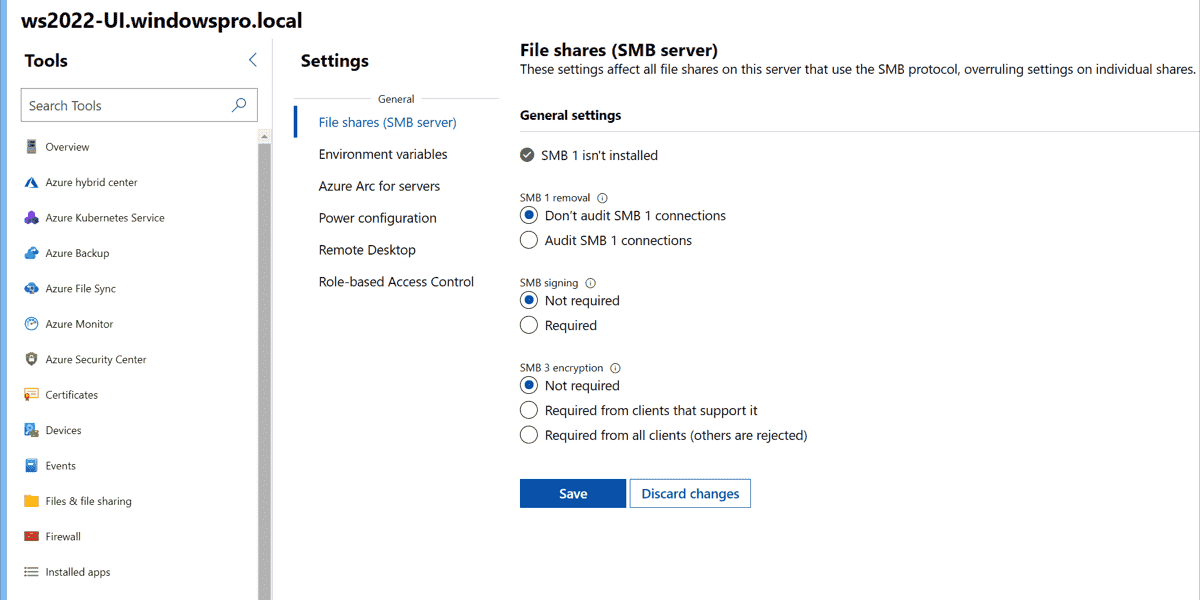Switch to Remote Desktop settings
This screenshot has width=1200, height=600.
(x=367, y=250)
